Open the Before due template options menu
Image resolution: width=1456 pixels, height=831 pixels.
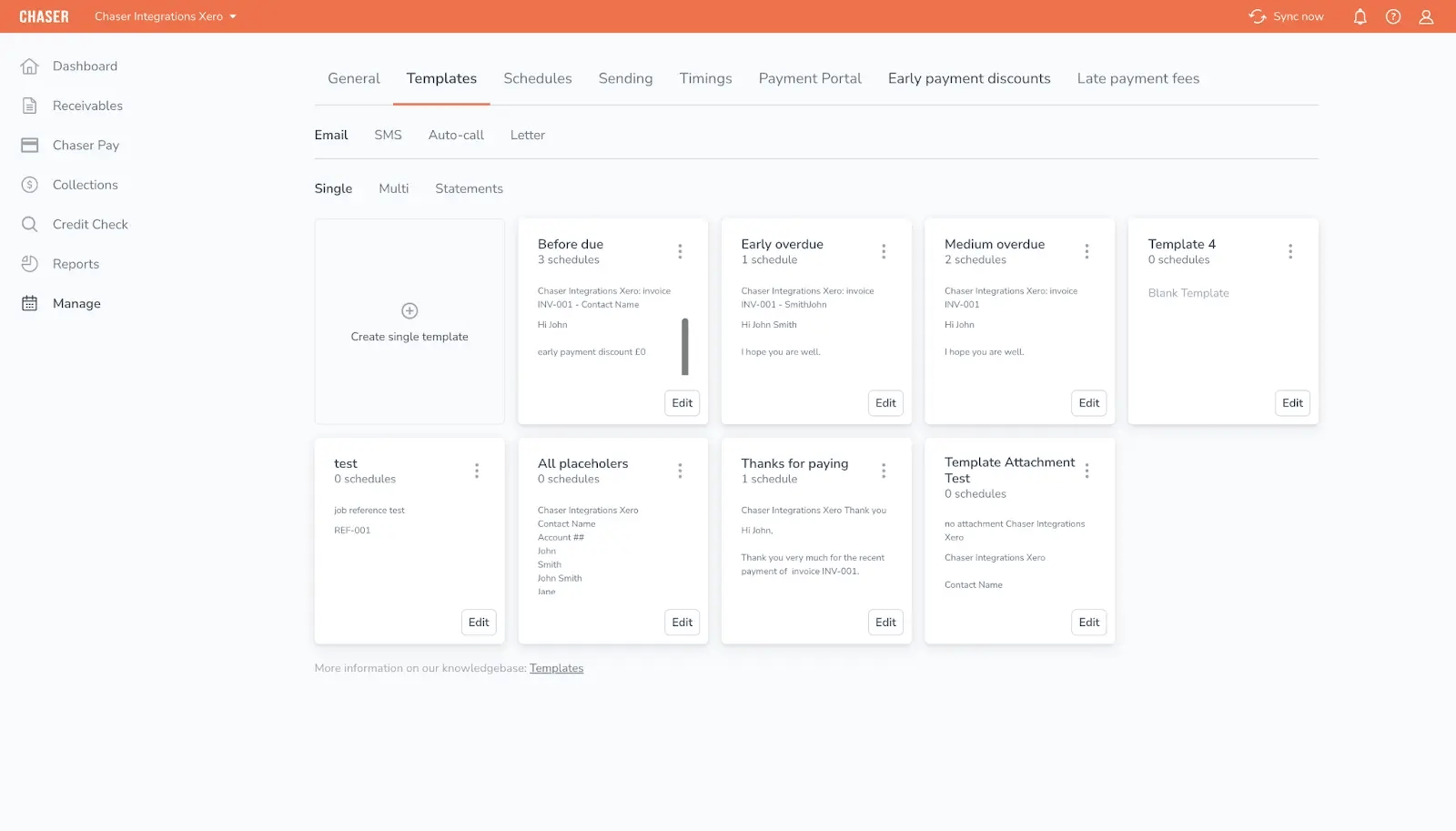680,251
